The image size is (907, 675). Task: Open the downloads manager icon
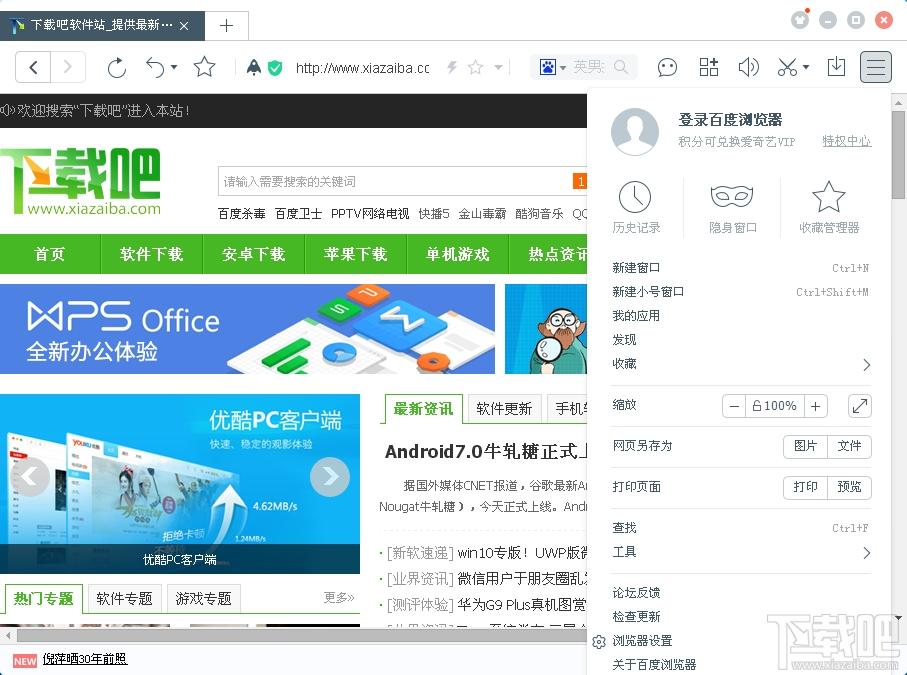836,67
